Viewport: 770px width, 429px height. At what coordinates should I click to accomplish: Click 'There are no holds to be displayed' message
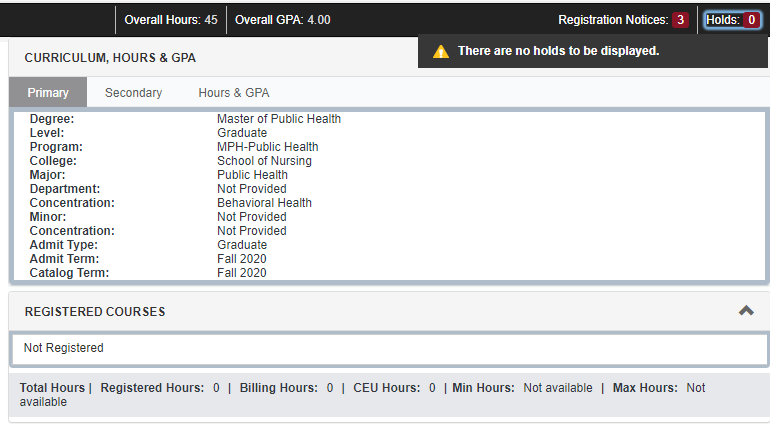558,51
